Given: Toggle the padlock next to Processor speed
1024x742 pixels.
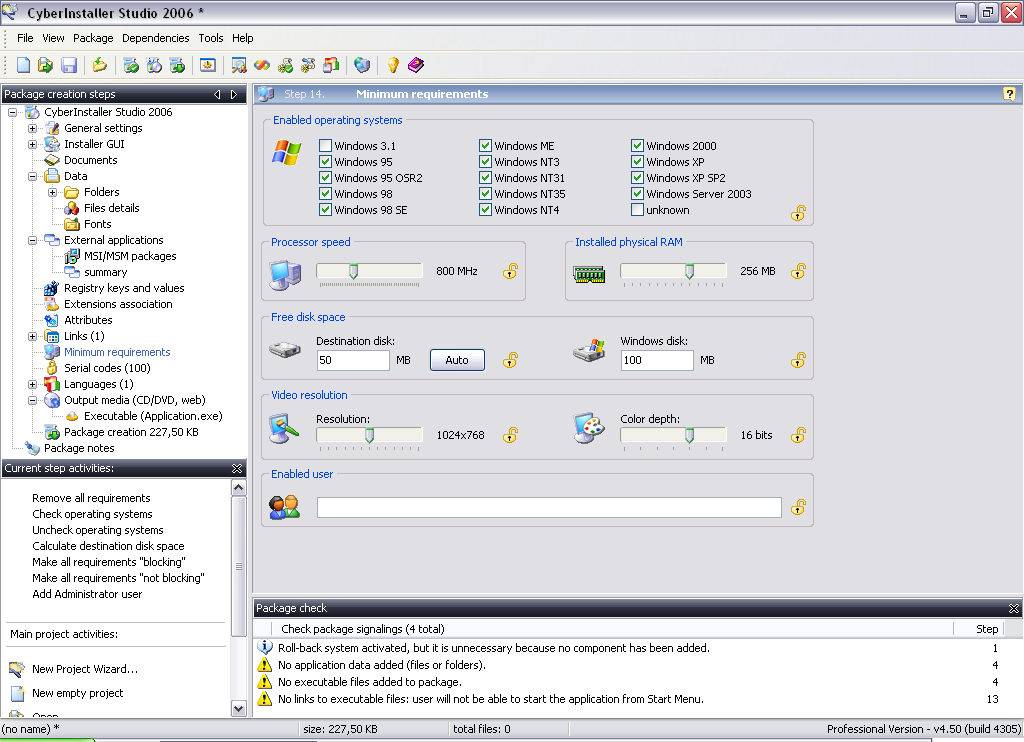Looking at the screenshot, I should (x=510, y=270).
